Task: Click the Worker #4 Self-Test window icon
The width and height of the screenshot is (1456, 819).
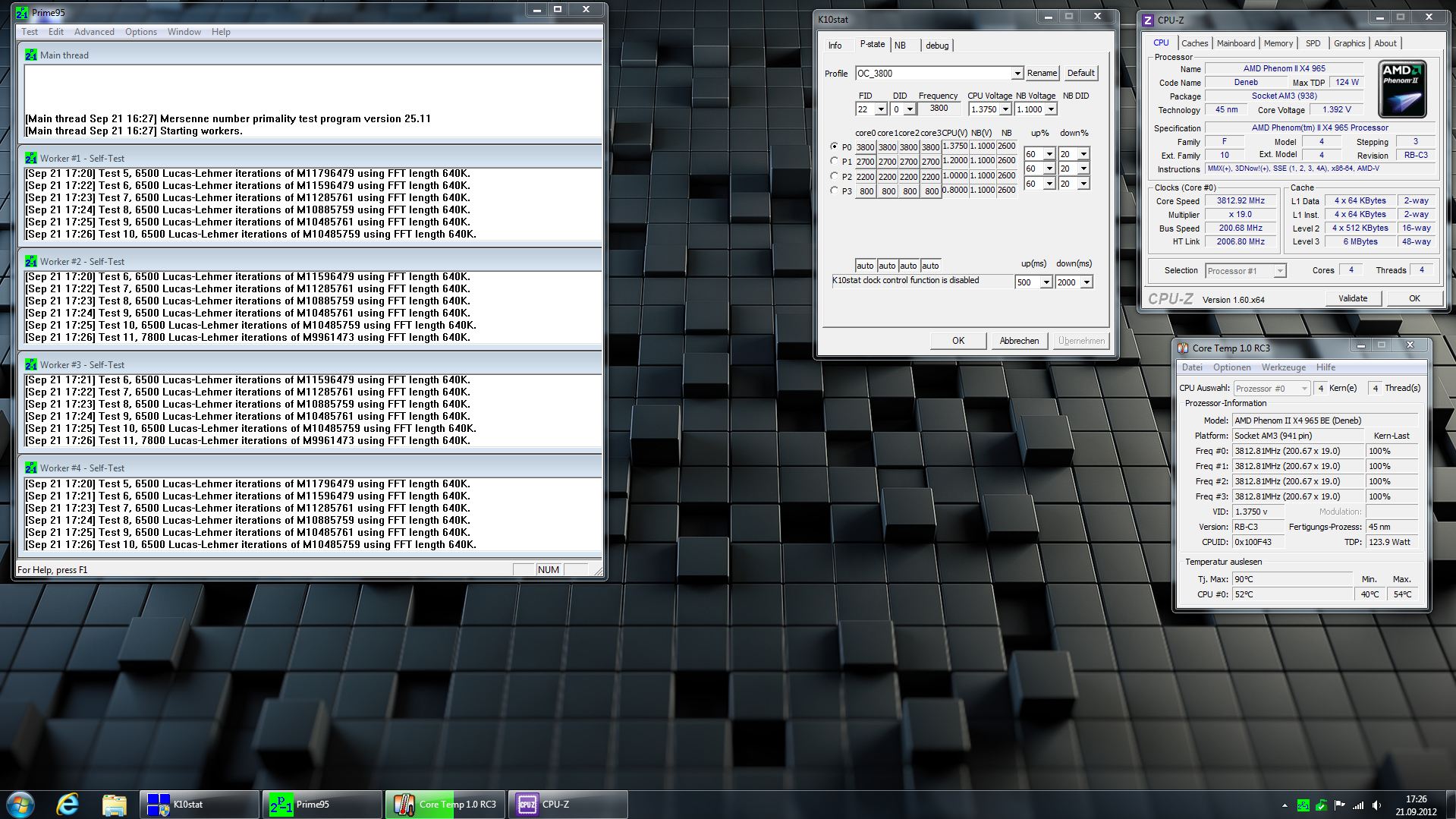Action: (31, 468)
